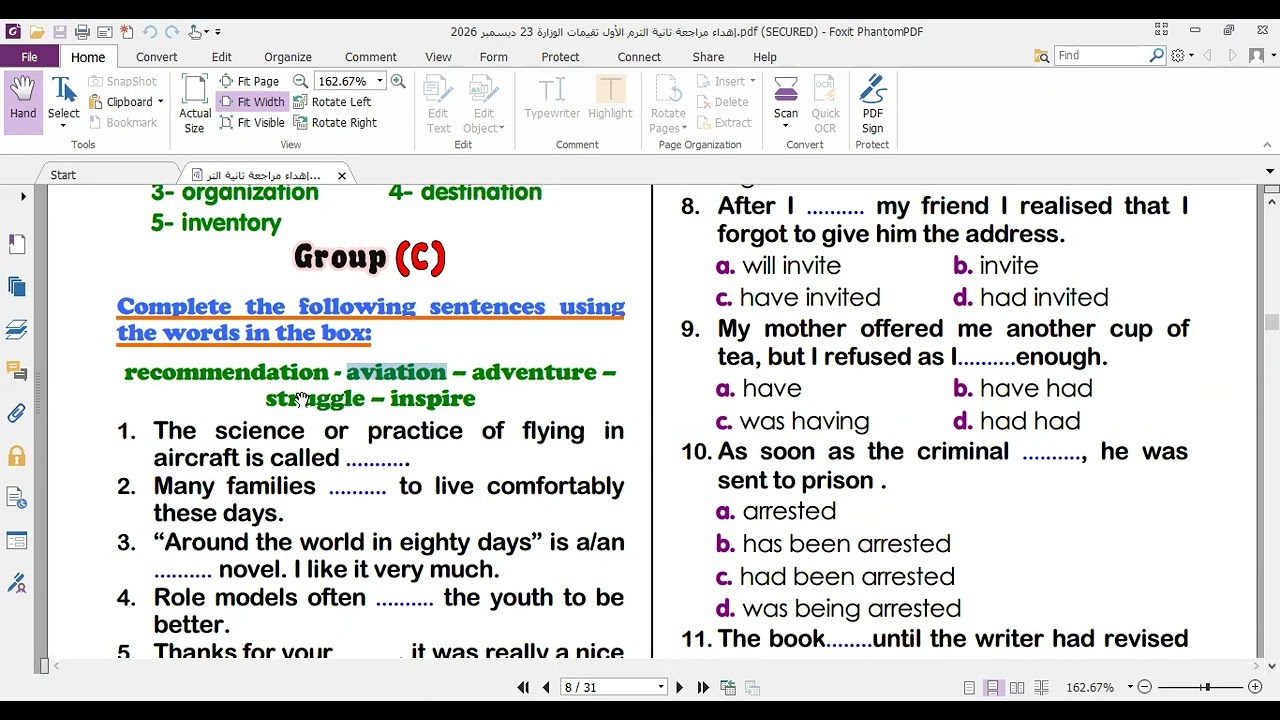Select the Hand tool

point(23,100)
